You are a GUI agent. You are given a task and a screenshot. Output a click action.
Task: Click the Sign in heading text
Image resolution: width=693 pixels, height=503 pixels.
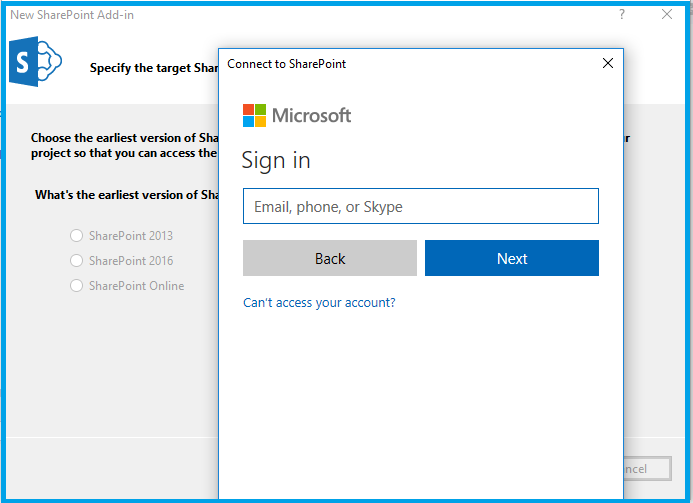pos(276,160)
